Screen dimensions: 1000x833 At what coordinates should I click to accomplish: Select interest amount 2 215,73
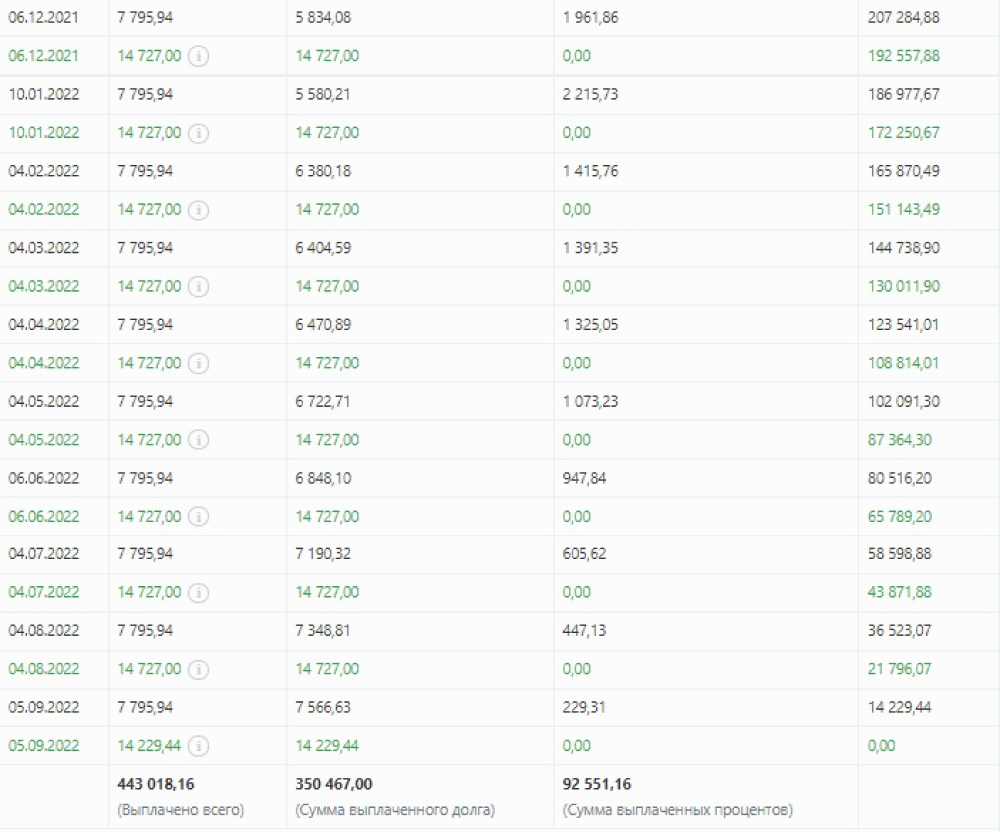point(591,94)
